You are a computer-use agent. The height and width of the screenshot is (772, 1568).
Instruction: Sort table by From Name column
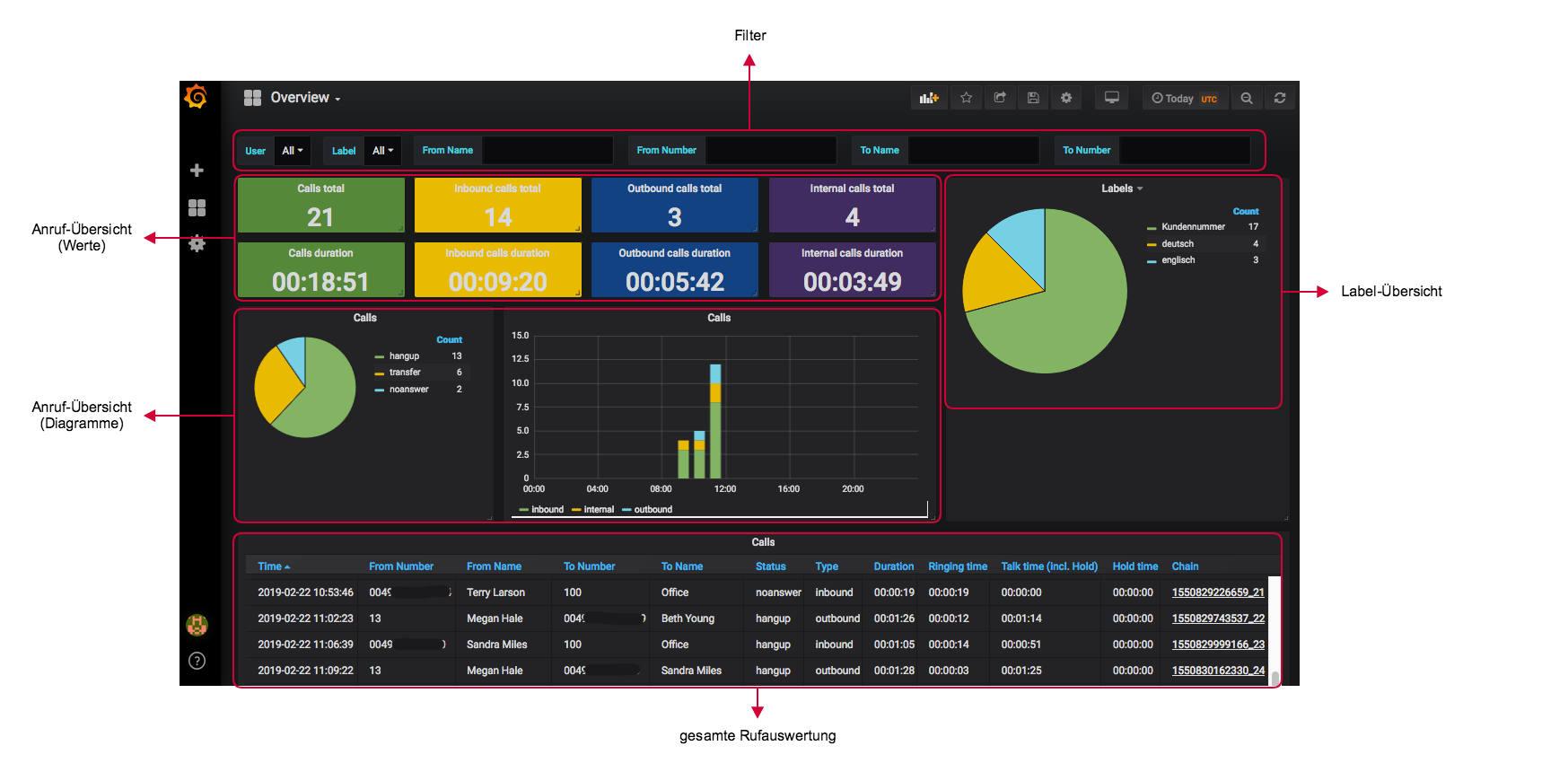[x=494, y=566]
